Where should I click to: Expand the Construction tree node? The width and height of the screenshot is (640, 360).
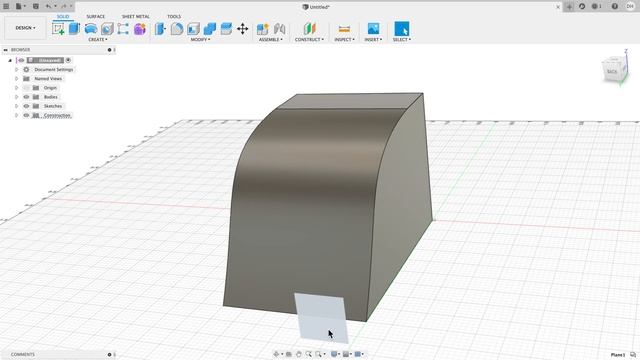tap(16, 116)
